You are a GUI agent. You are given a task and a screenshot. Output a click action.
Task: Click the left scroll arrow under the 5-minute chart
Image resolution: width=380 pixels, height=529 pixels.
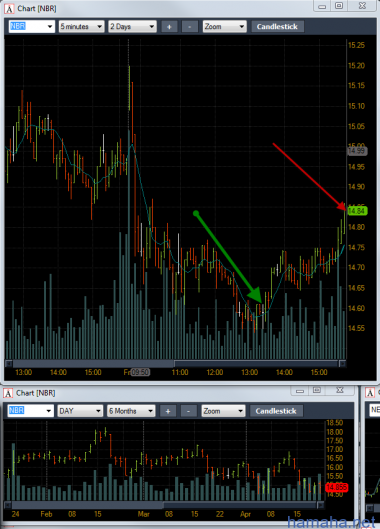(x=9, y=363)
